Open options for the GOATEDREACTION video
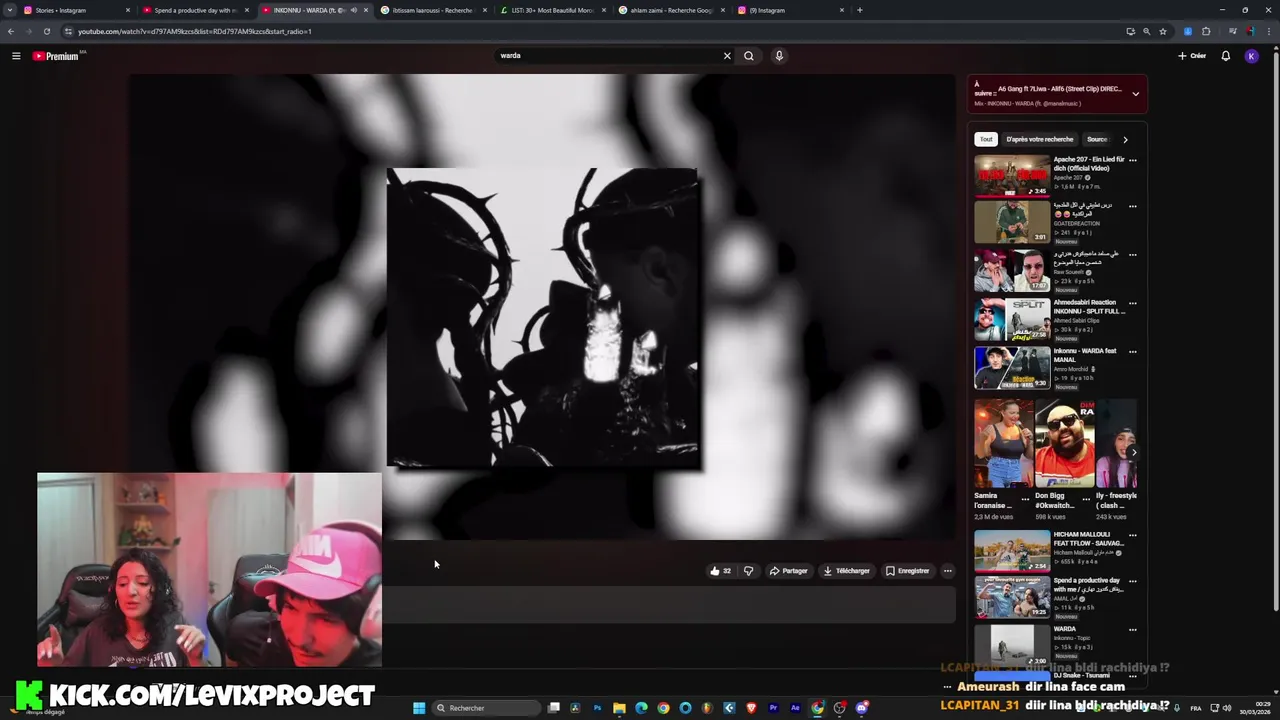This screenshot has width=1280, height=720. coord(1132,206)
